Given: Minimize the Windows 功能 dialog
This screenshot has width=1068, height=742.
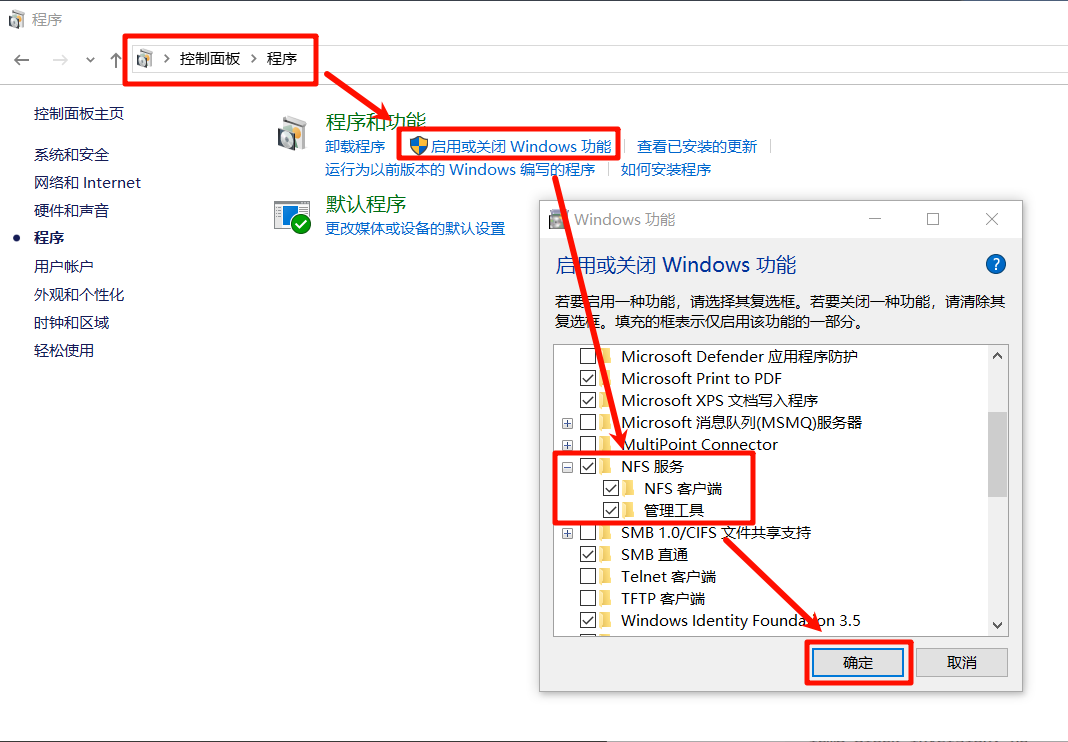Looking at the screenshot, I should click(875, 219).
